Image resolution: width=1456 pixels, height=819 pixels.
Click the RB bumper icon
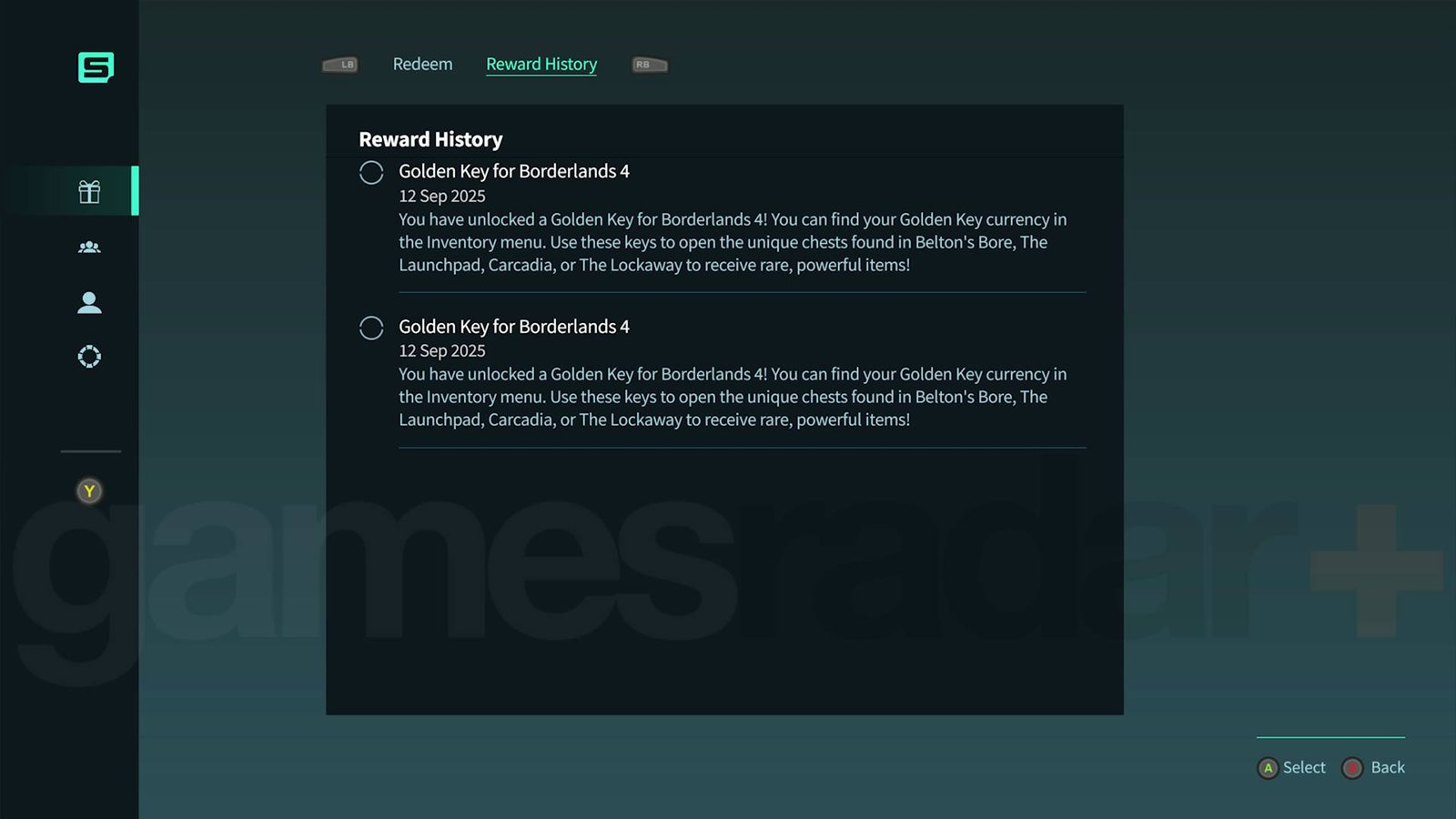650,65
